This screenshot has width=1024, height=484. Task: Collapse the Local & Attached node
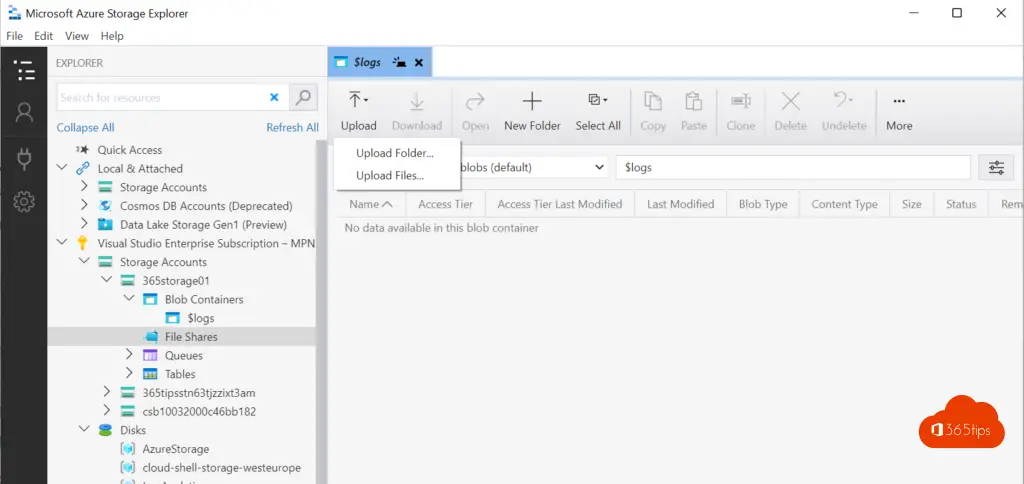[x=62, y=168]
